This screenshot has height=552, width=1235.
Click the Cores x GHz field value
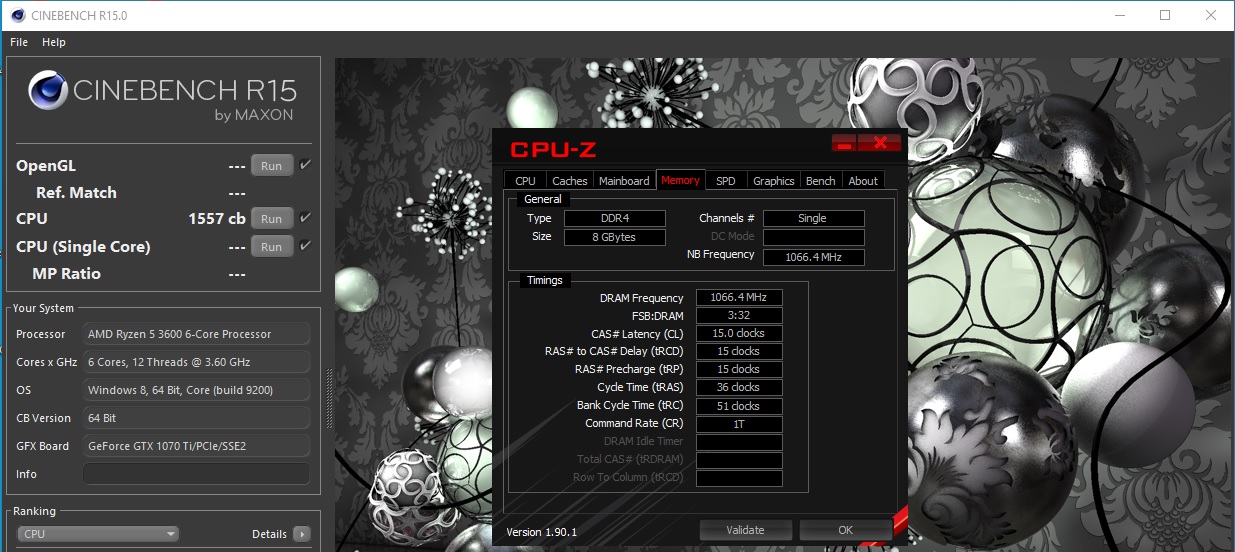[196, 362]
